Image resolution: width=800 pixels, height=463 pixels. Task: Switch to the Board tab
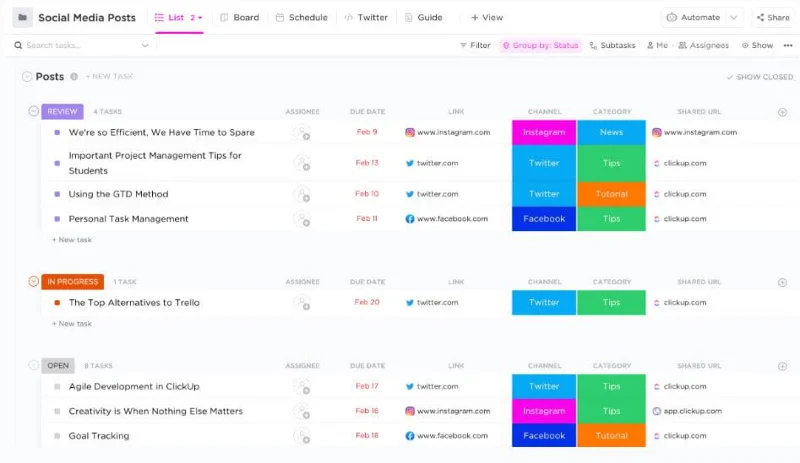click(239, 17)
